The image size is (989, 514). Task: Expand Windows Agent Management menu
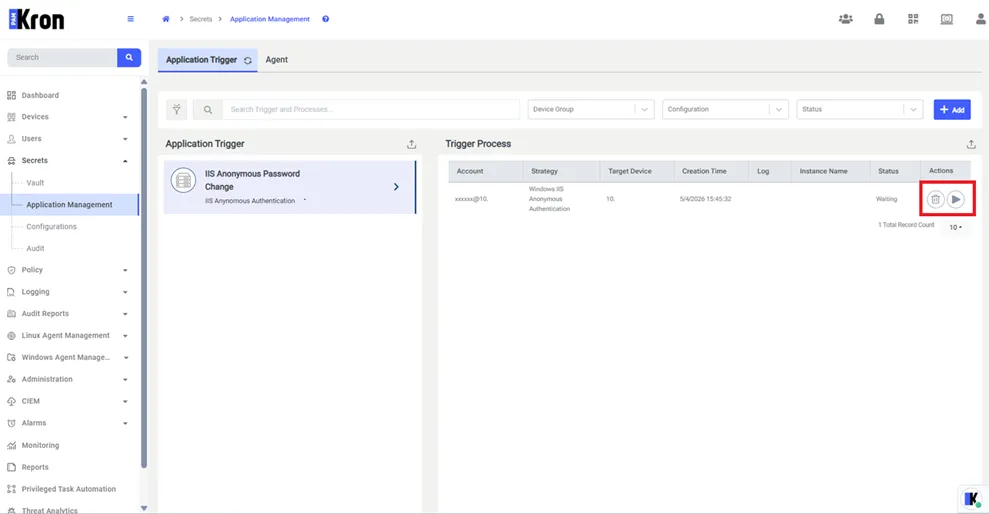pos(125,358)
